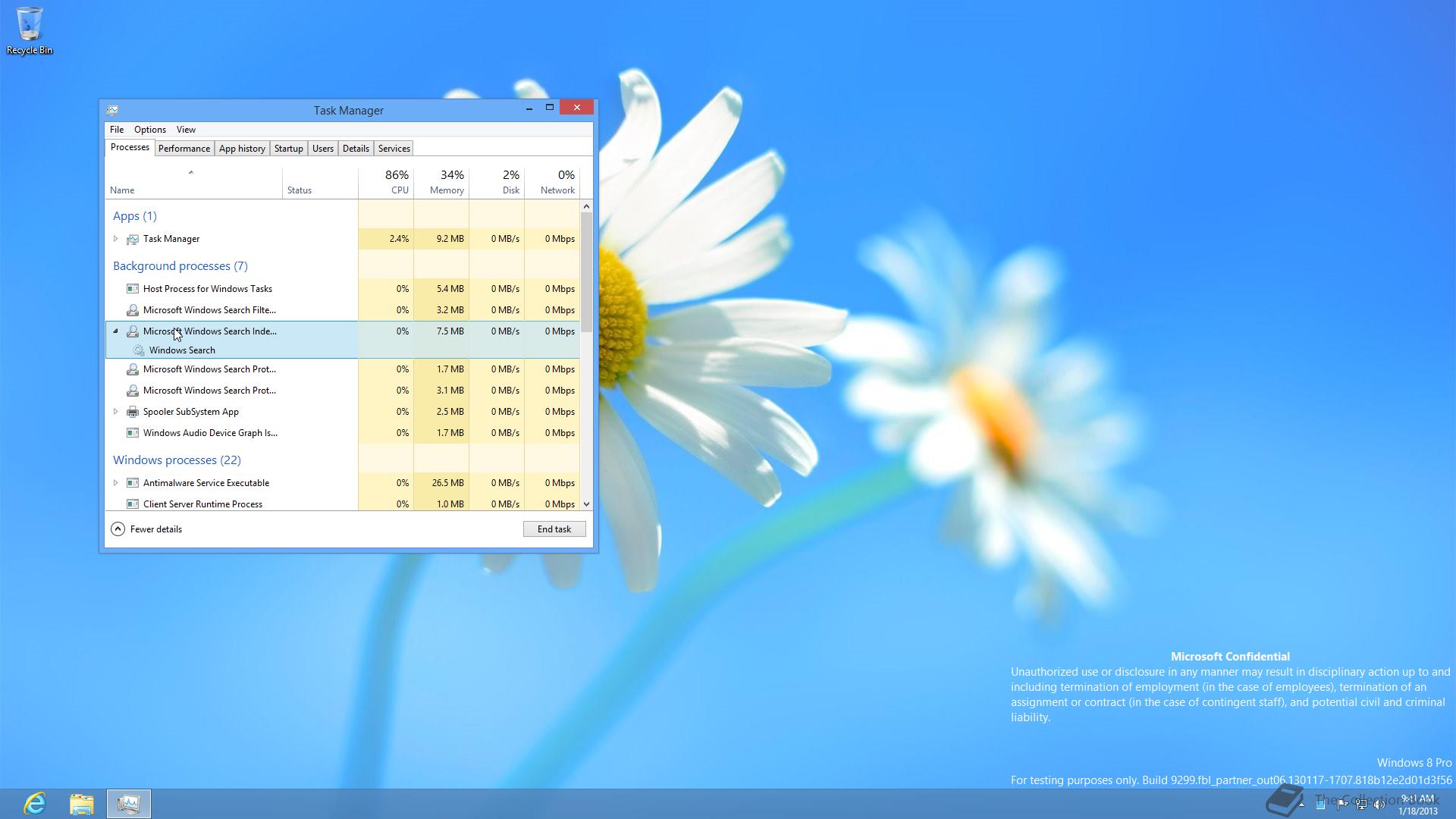This screenshot has width=1456, height=819.
Task: Sort processes by the Network column
Action: (x=552, y=183)
